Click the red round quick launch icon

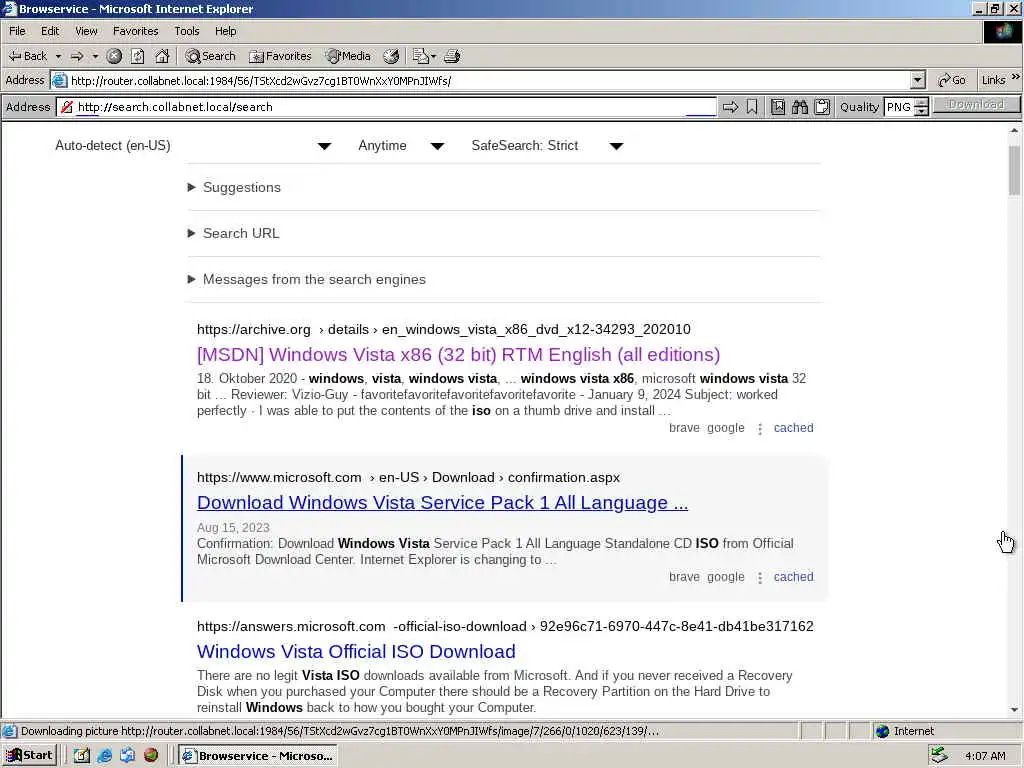tap(151, 756)
